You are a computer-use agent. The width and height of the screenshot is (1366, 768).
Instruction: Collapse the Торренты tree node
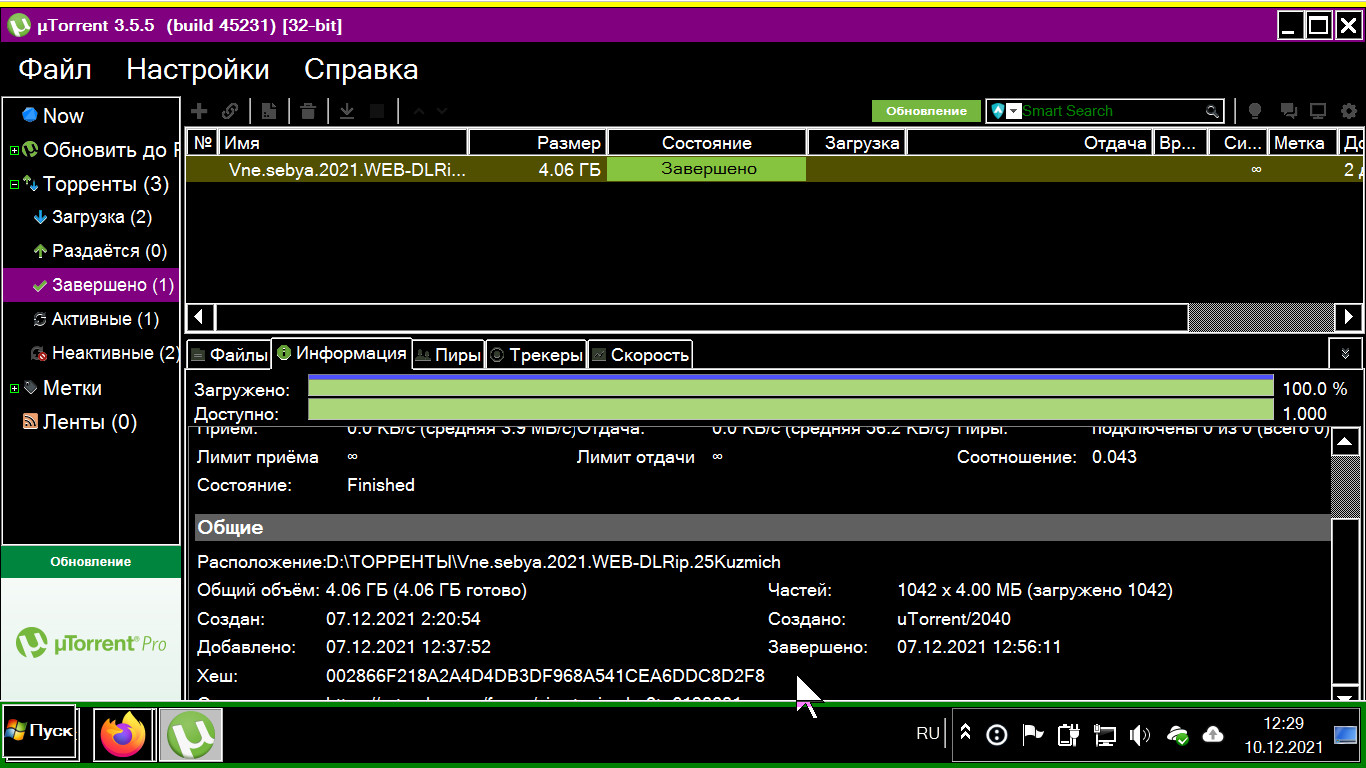point(14,185)
